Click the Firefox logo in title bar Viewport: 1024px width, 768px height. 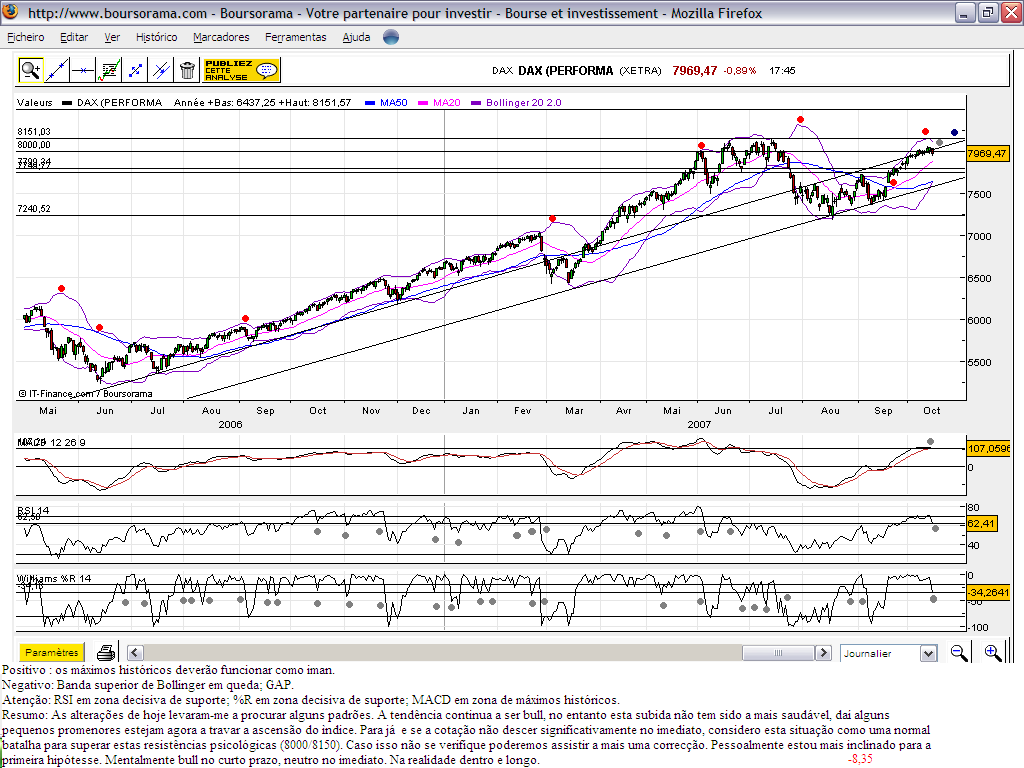pyautogui.click(x=10, y=12)
